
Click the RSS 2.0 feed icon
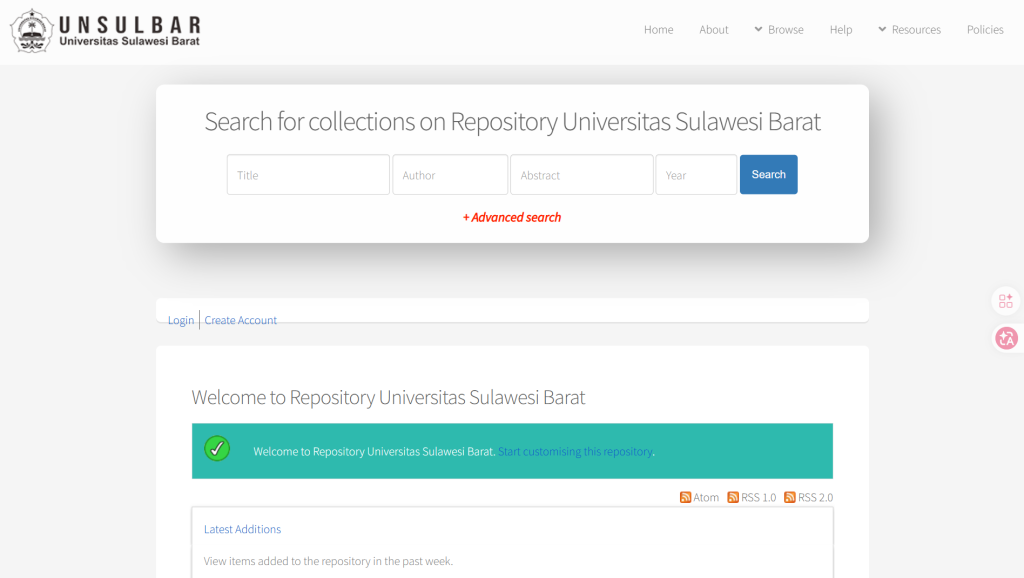click(x=790, y=498)
